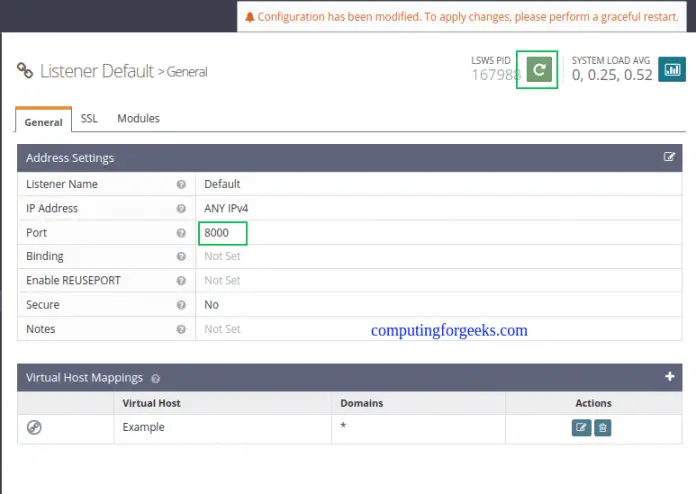This screenshot has width=696, height=494.
Task: Add a virtual host mapping with plus icon
Action: [669, 377]
